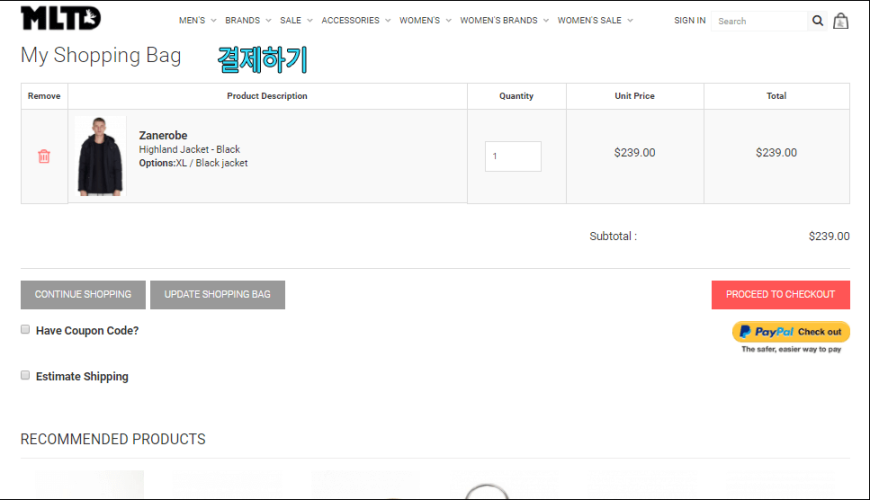This screenshot has width=870, height=500.
Task: Remove Zanerobe jacket with trash icon
Action: [x=44, y=156]
